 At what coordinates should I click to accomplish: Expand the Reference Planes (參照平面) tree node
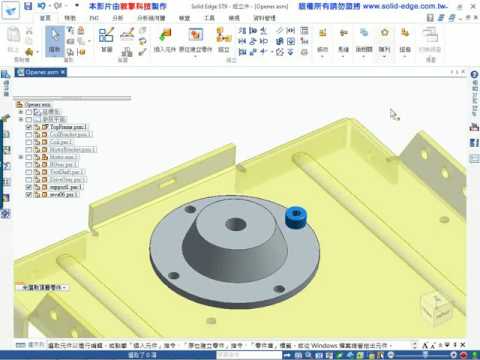pos(21,119)
